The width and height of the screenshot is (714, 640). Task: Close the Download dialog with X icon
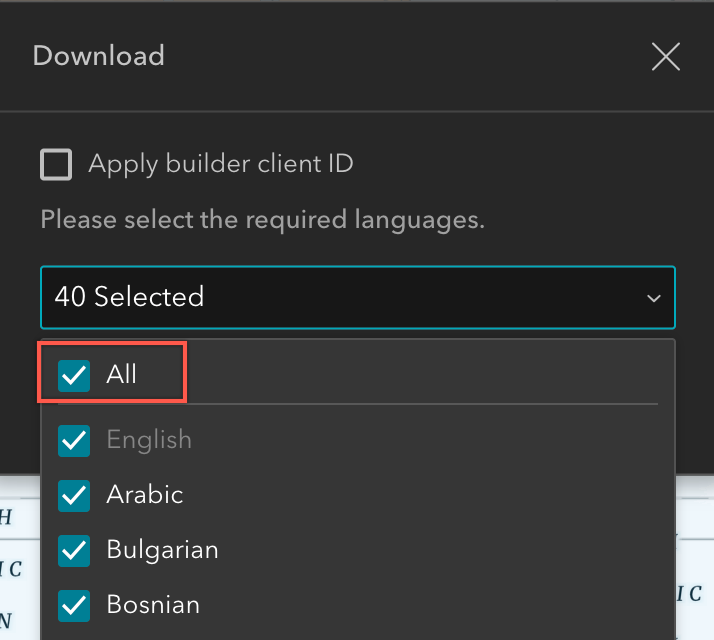666,57
